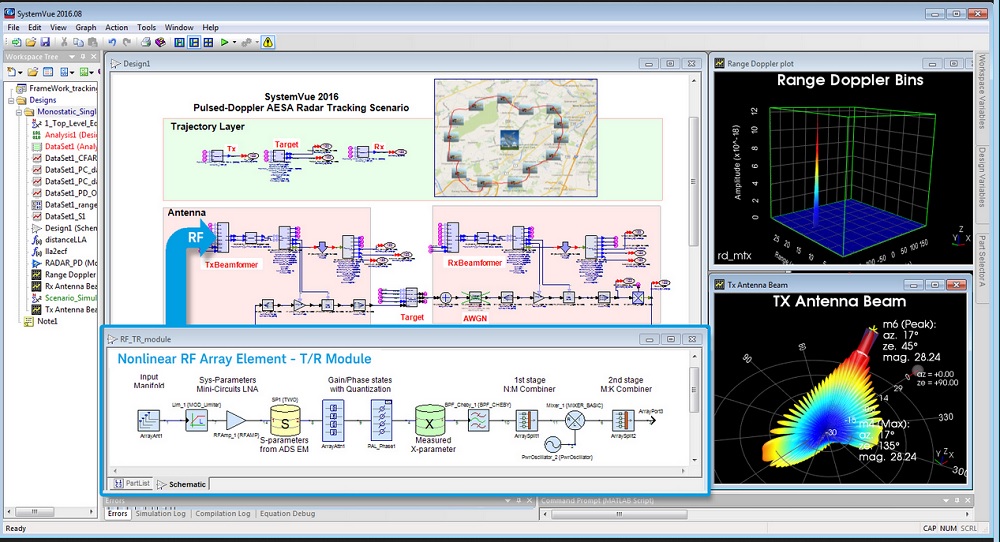The image size is (1000, 542).
Task: Click the green import arrow icon in toolbar
Action: point(17,42)
